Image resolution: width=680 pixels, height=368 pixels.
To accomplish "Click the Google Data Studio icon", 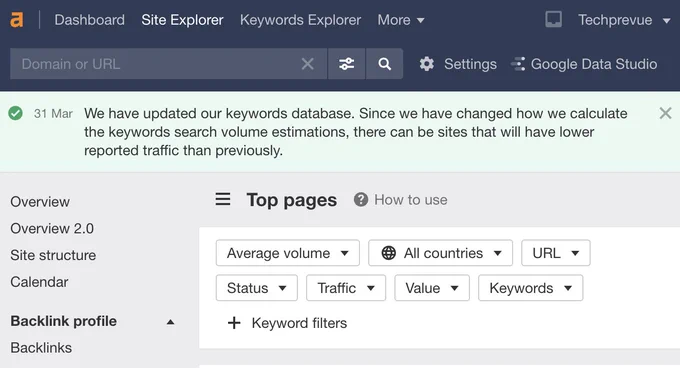I will tap(518, 64).
